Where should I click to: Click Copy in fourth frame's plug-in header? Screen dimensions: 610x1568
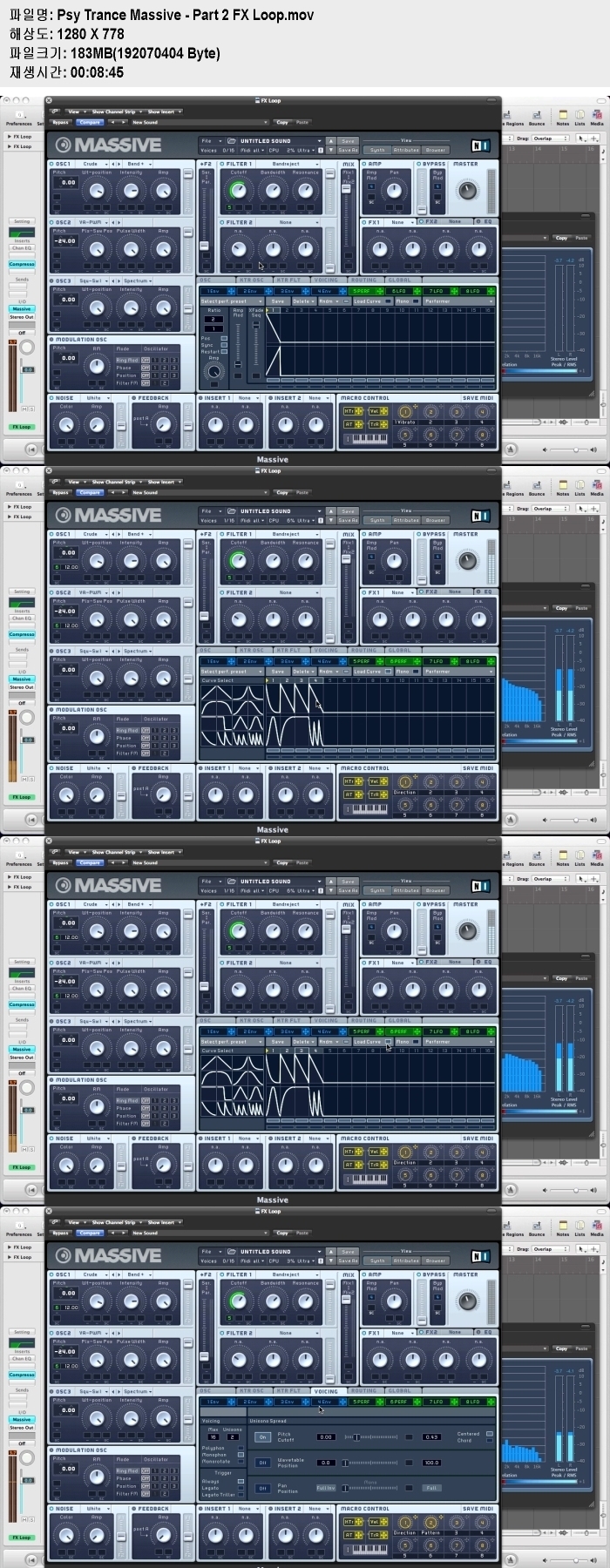[x=282, y=1233]
